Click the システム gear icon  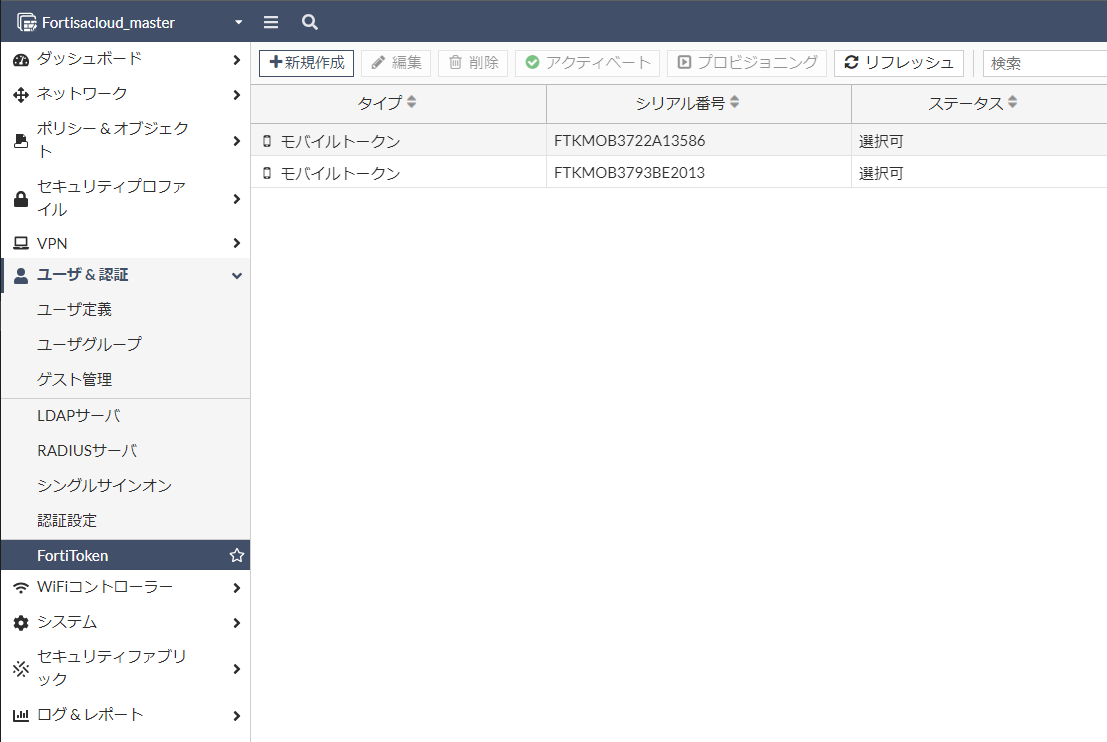click(21, 623)
